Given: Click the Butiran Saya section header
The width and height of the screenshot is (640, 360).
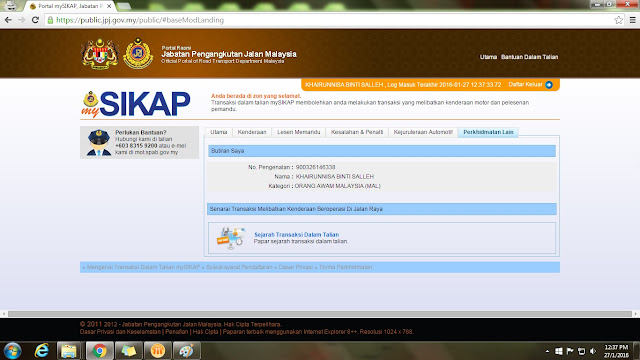Looking at the screenshot, I should 382,151.
